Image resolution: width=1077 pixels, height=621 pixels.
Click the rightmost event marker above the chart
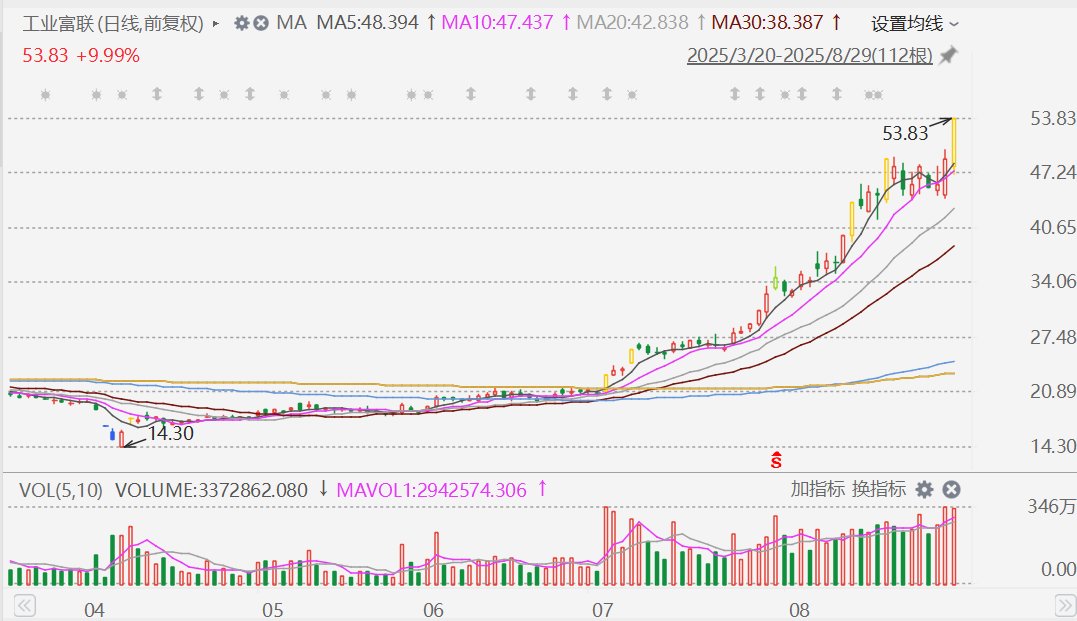click(877, 94)
